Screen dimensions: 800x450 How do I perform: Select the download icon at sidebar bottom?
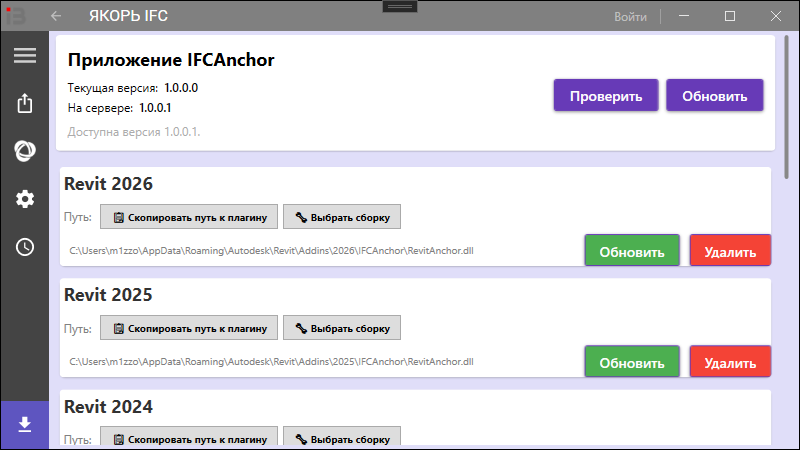click(24, 424)
